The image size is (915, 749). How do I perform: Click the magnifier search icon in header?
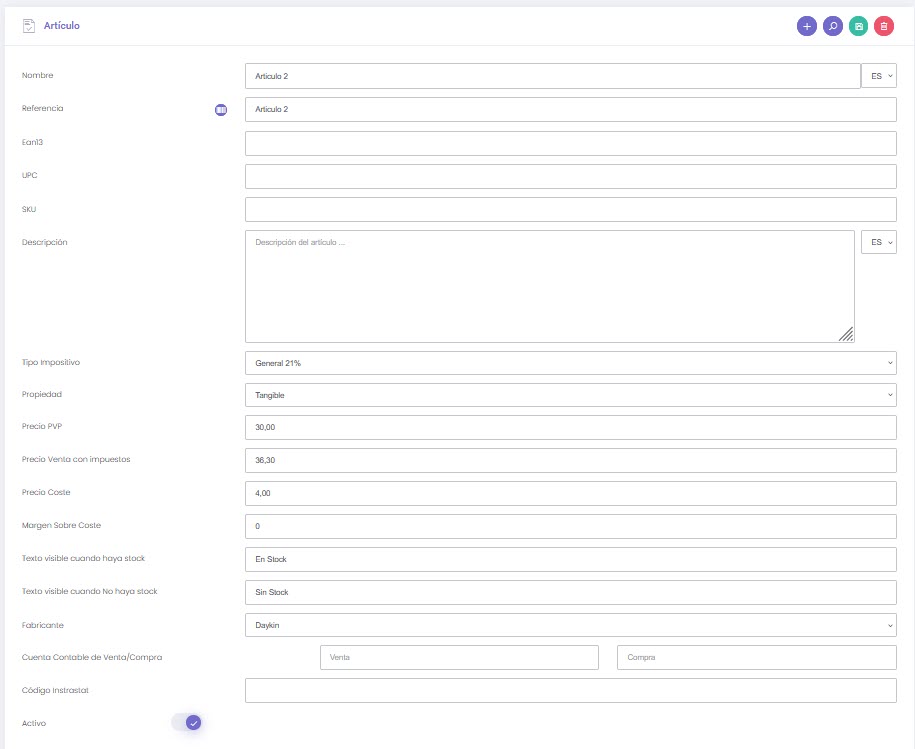[832, 27]
